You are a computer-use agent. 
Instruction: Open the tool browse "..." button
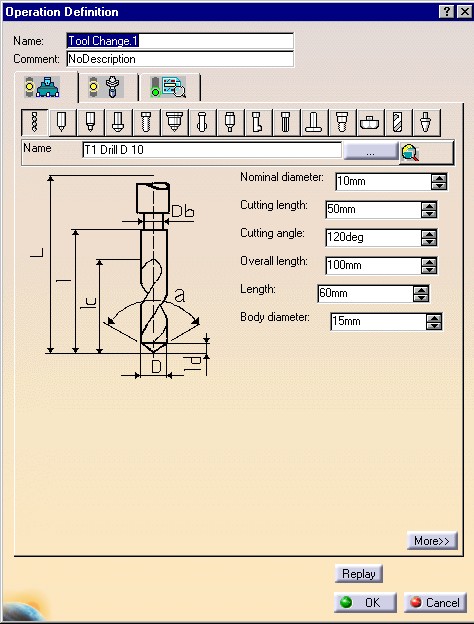click(371, 152)
